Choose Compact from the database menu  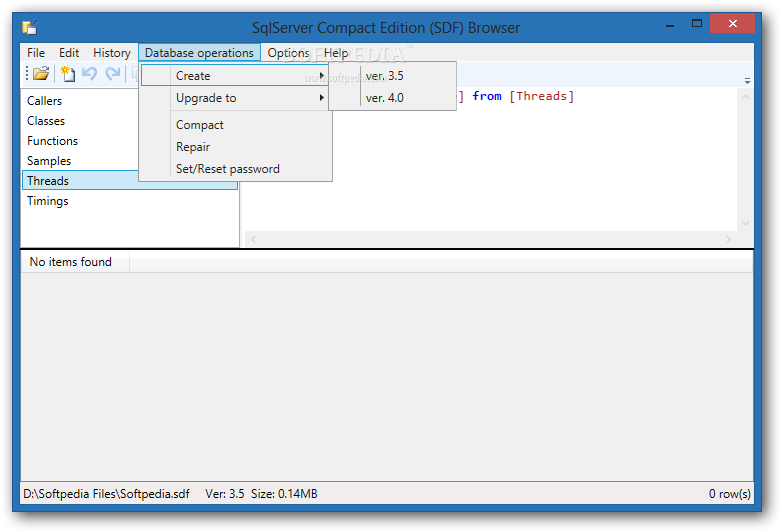pos(235,125)
